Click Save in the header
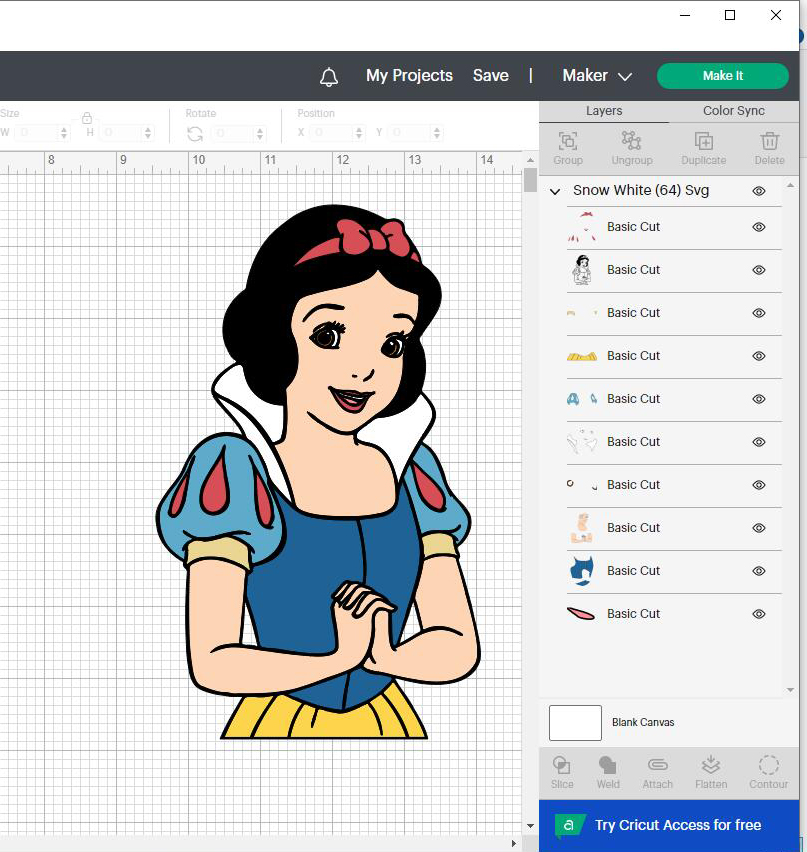Screen dimensions: 807x852 491,76
